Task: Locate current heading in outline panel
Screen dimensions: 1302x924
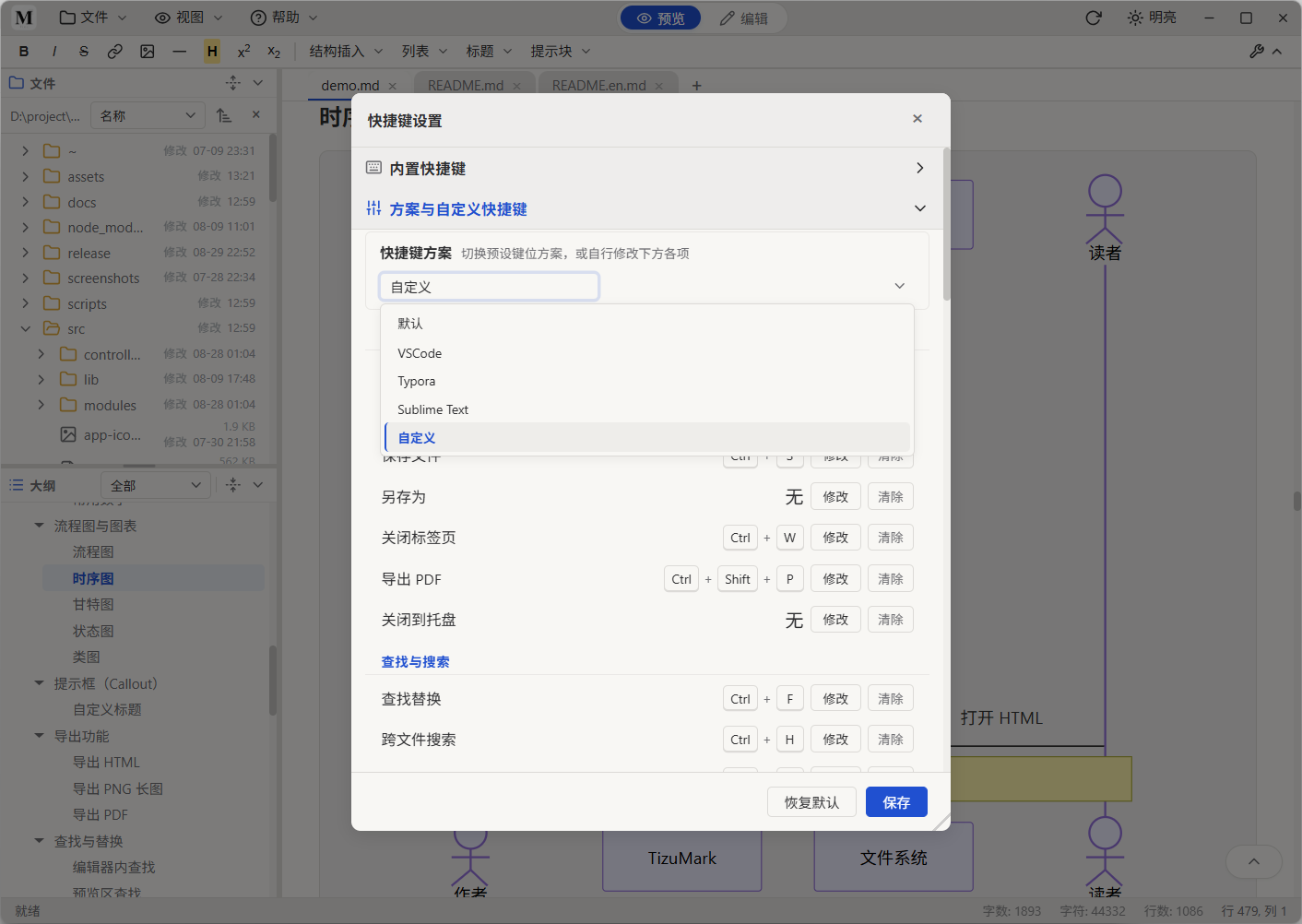Action: (x=232, y=485)
